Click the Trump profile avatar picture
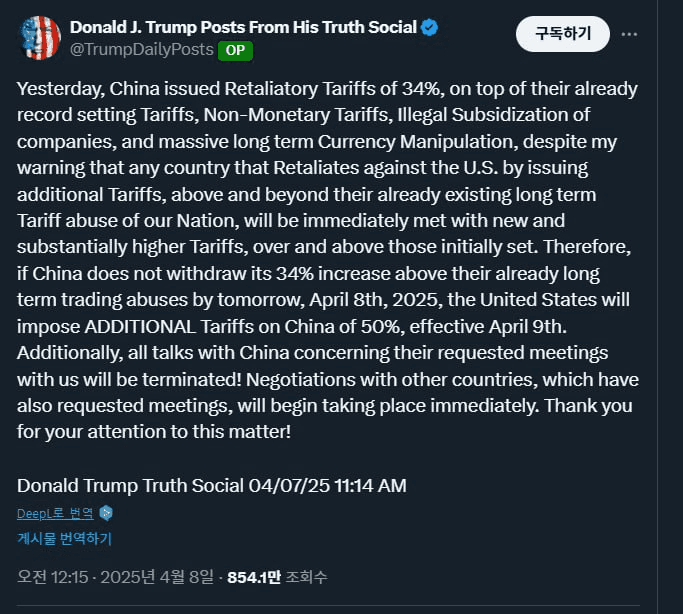Screen dimensions: 683x614 click(39, 38)
